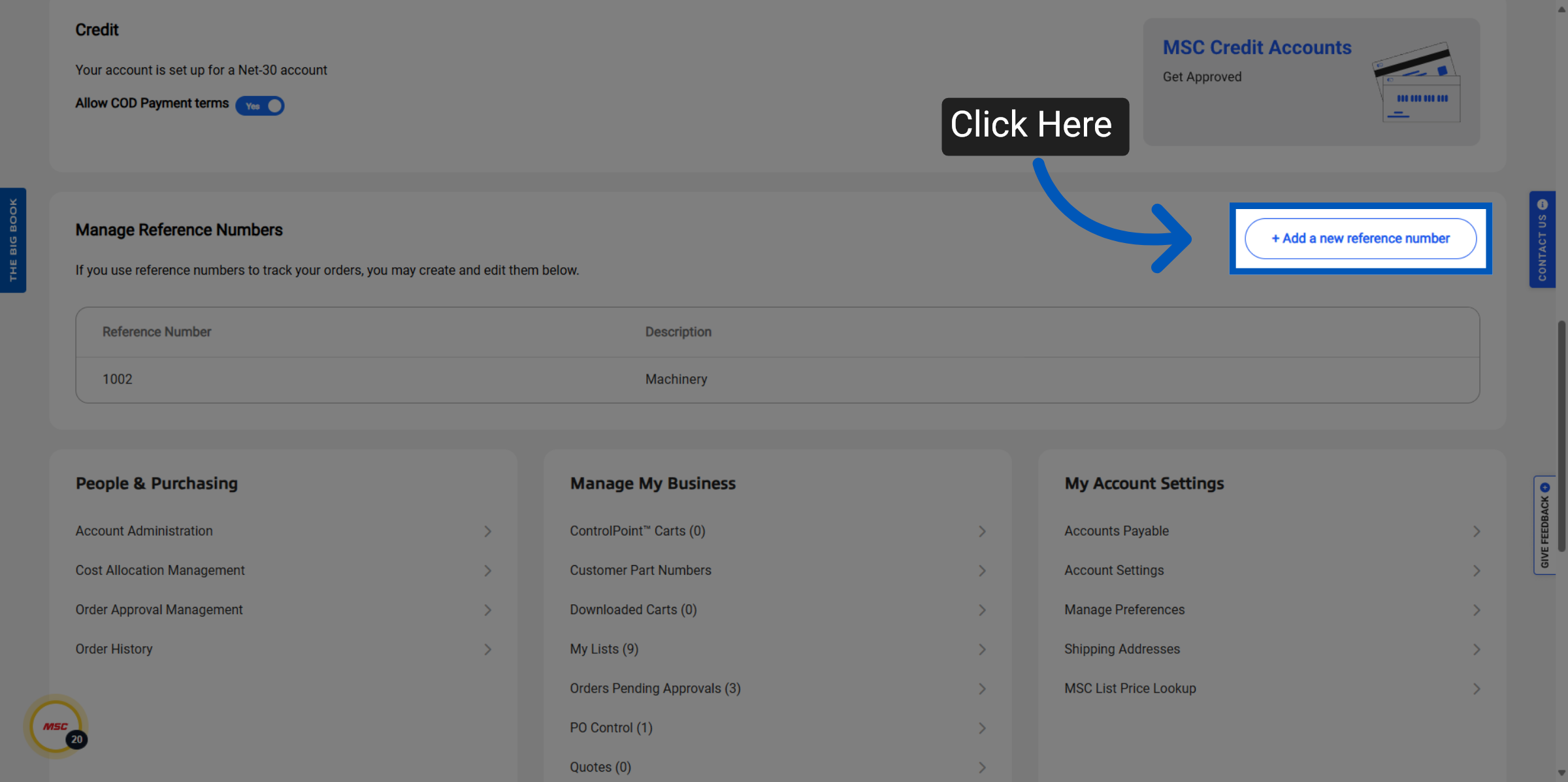Open Downloaded Carts (0)
The image size is (1568, 782).
coord(633,610)
